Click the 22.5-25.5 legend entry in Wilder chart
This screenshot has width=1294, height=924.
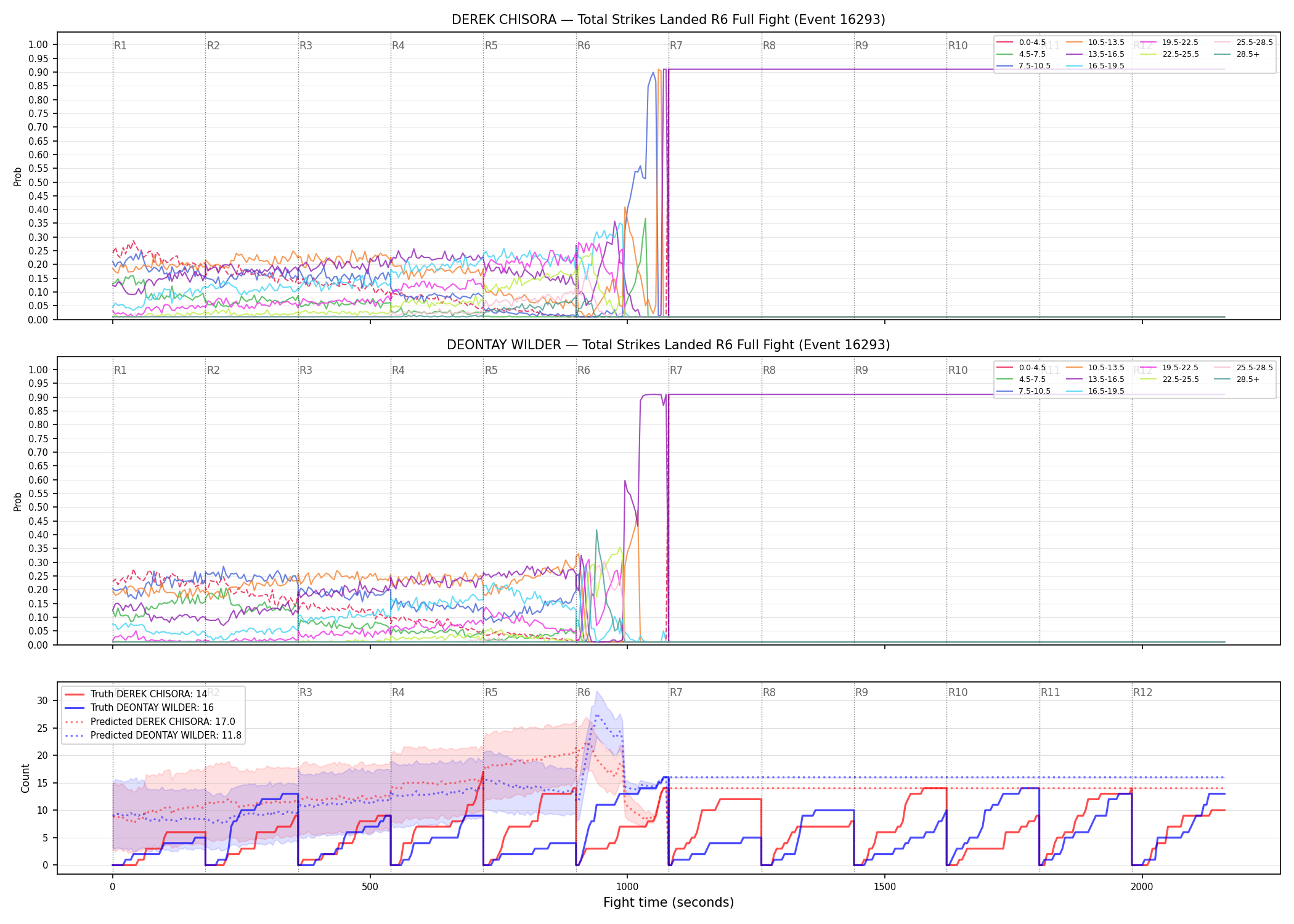click(x=1170, y=379)
